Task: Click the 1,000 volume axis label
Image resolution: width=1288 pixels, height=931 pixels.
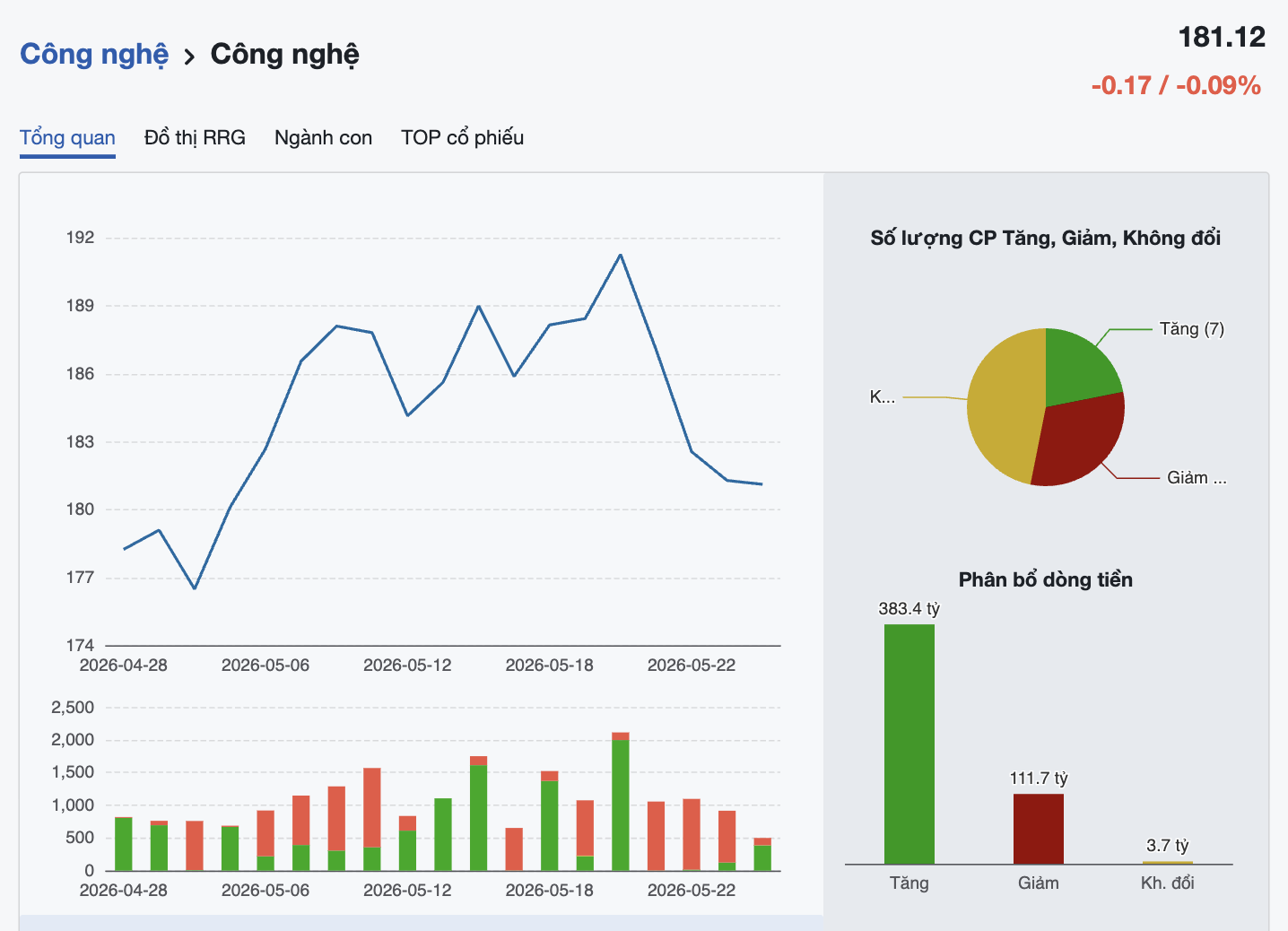Action: click(73, 805)
